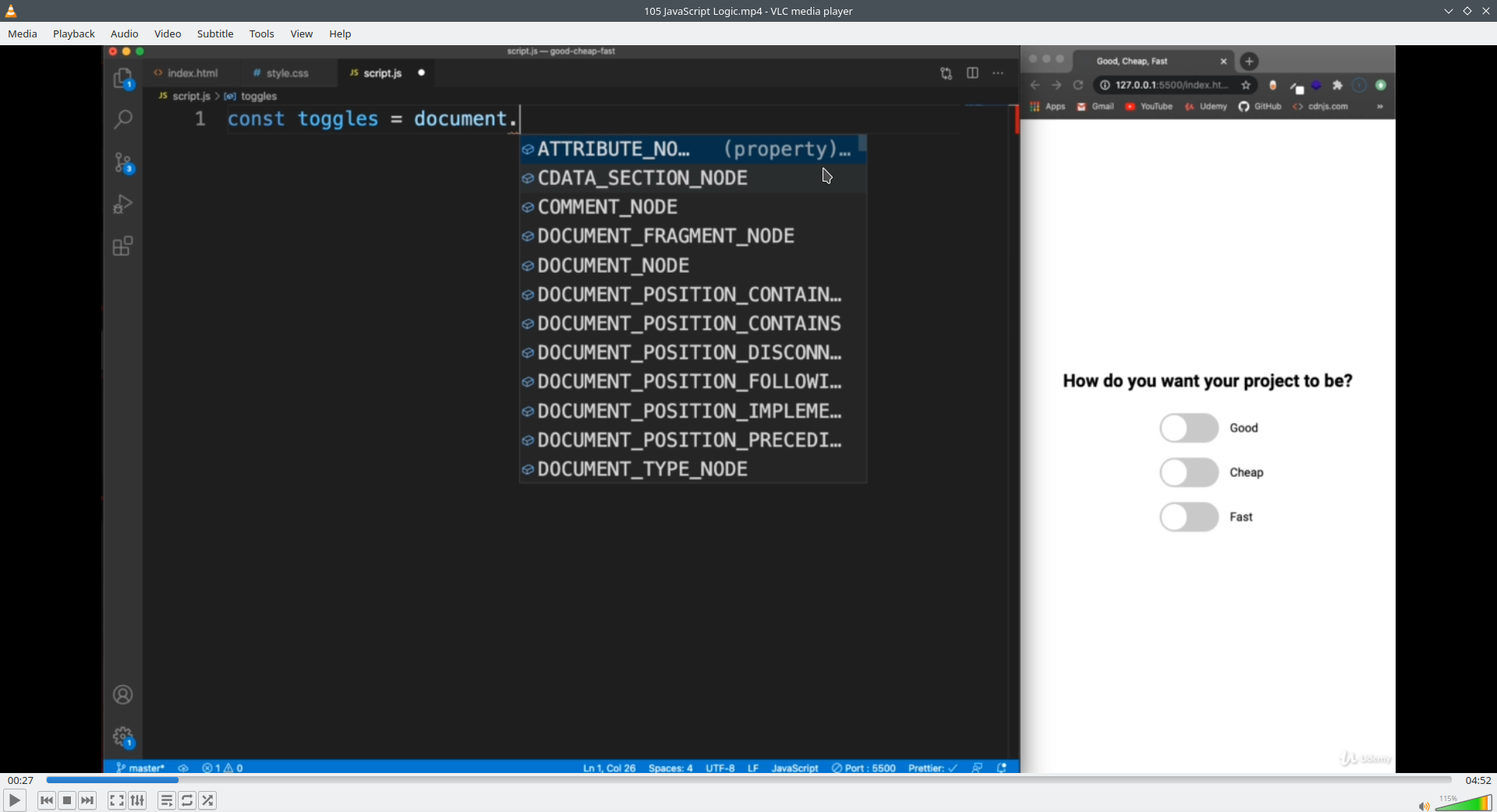Click the VLC play button

tap(14, 800)
